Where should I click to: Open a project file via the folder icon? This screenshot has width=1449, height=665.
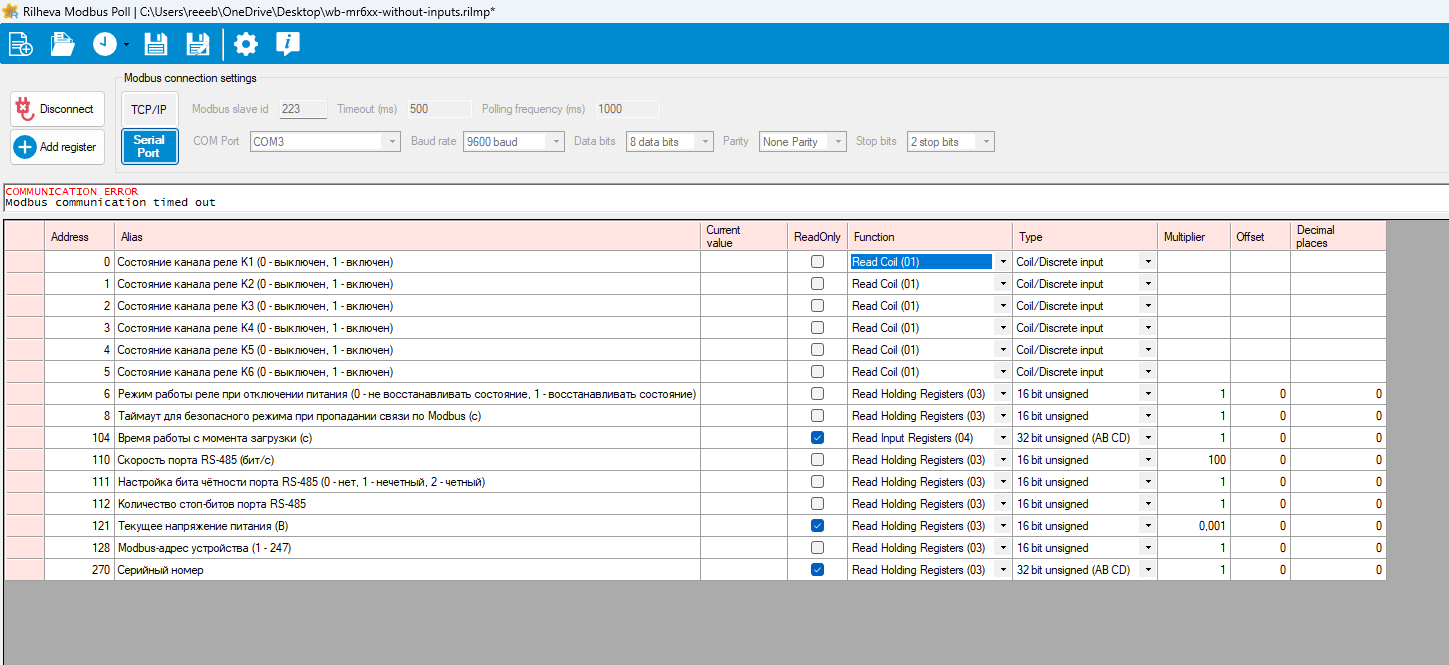63,44
